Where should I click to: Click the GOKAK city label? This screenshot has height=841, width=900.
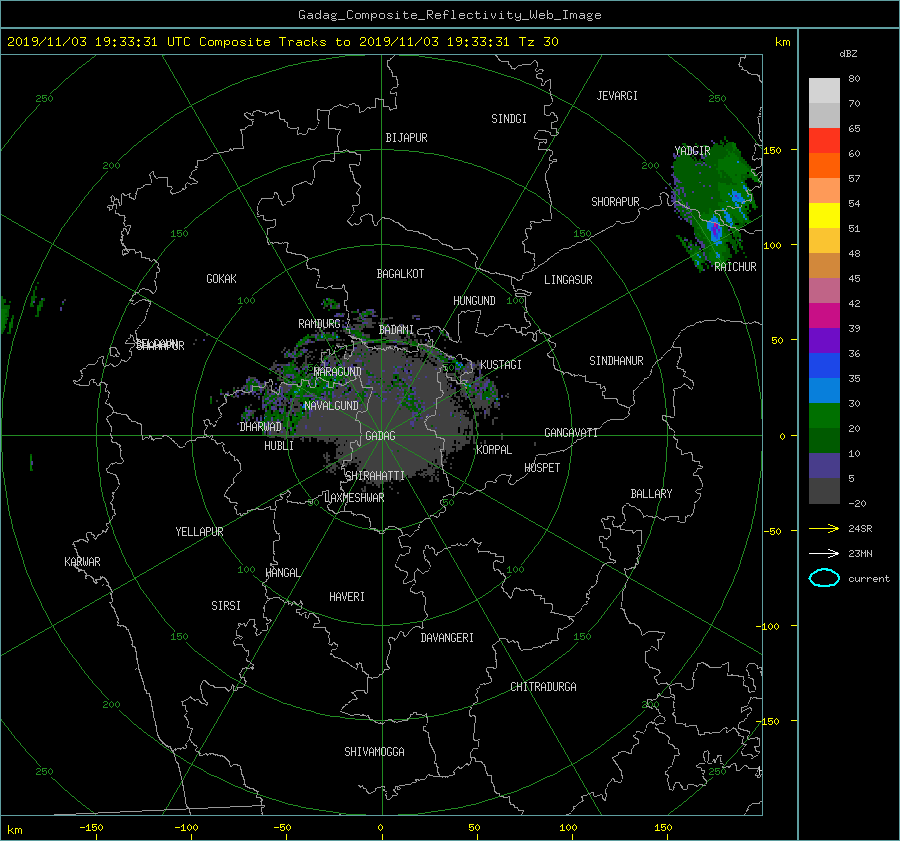[221, 279]
